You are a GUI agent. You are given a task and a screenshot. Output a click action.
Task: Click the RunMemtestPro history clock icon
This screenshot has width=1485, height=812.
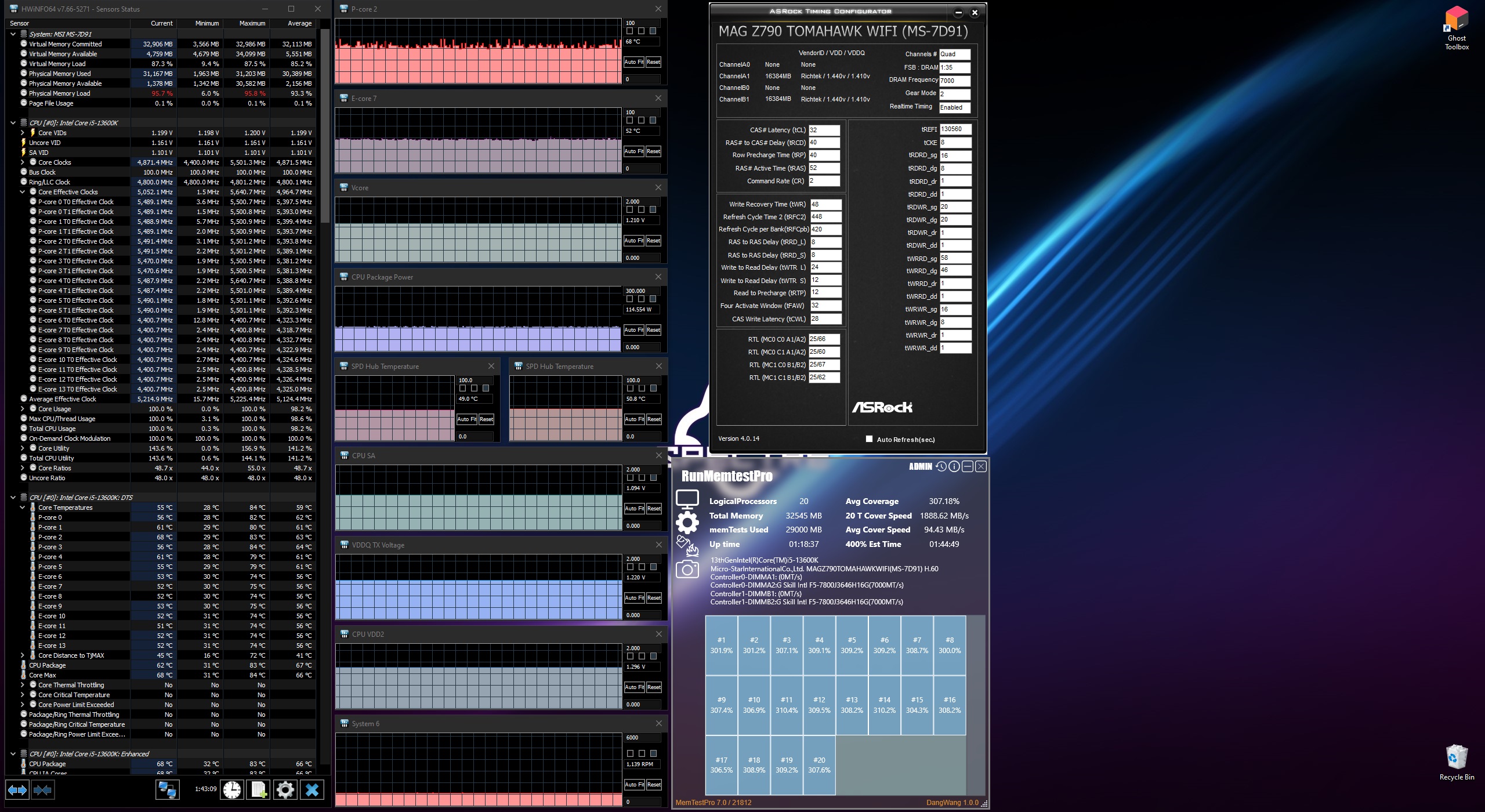click(x=941, y=466)
